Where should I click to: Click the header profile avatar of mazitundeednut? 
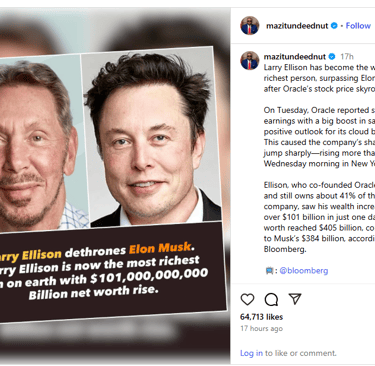[x=250, y=25]
